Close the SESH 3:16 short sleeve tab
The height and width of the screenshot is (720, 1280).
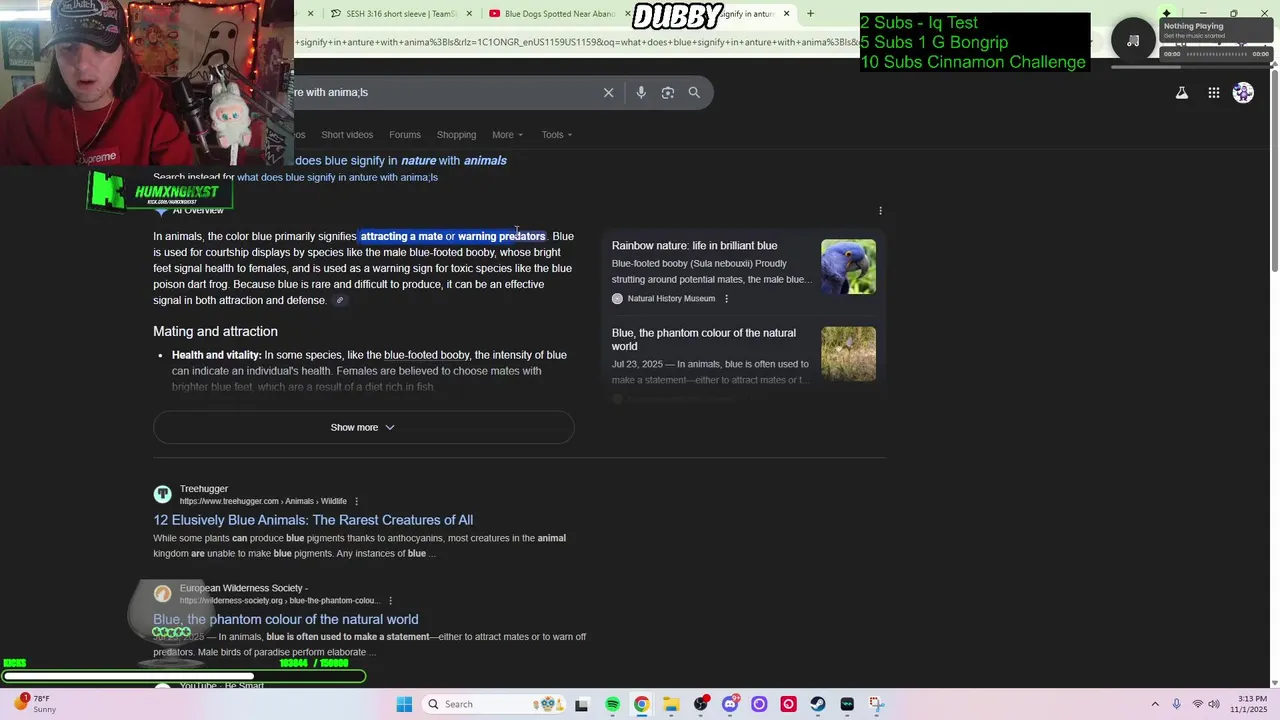click(x=469, y=14)
